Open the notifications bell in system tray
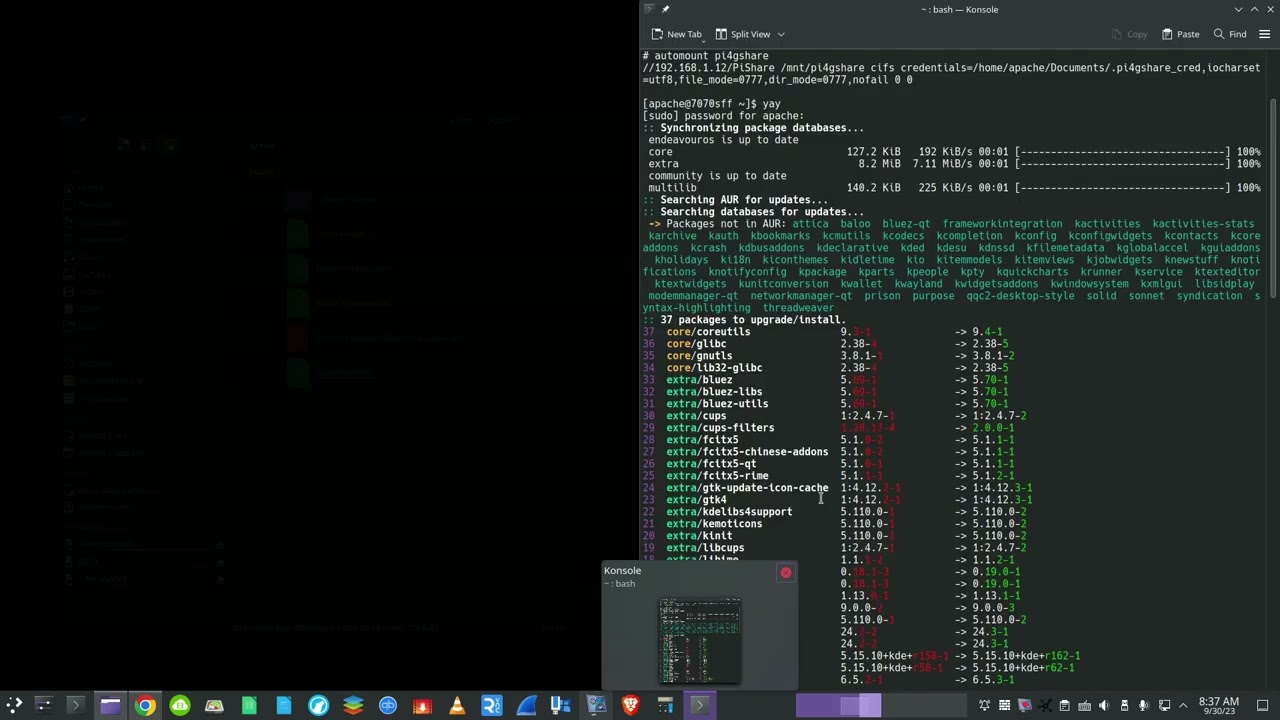This screenshot has height=720, width=1280. point(984,706)
